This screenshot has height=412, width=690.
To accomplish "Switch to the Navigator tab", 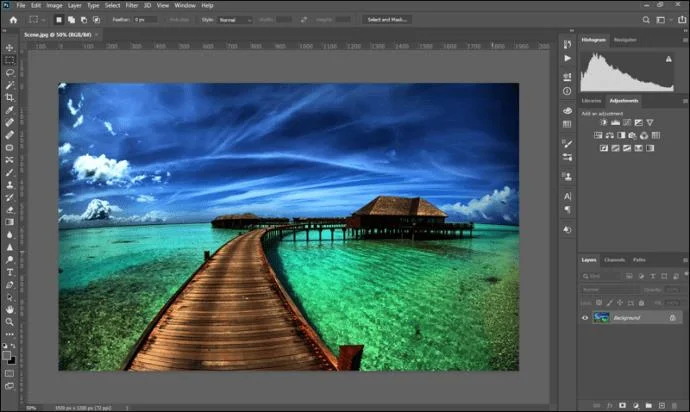I will 625,39.
